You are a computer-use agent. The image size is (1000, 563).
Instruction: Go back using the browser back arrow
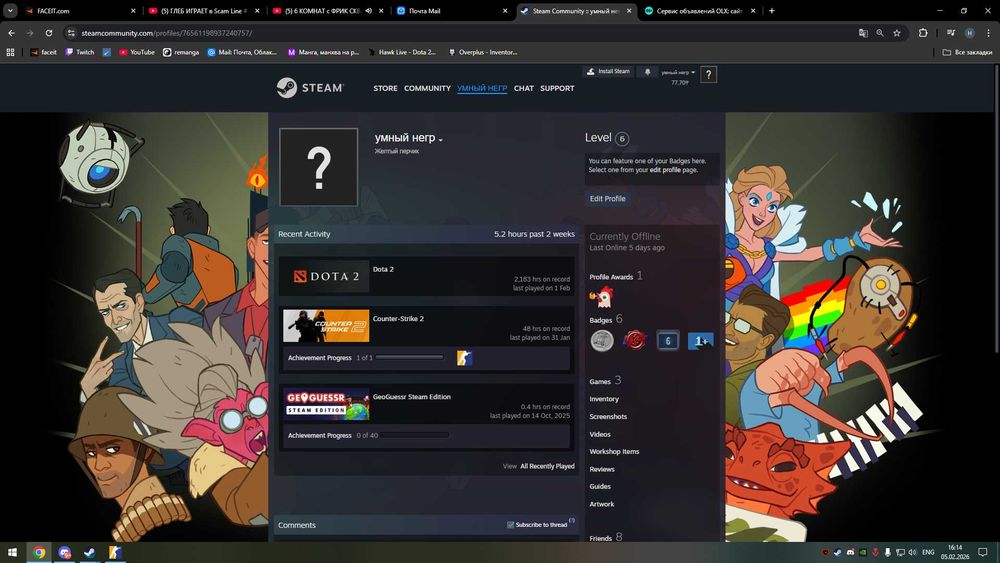click(11, 33)
